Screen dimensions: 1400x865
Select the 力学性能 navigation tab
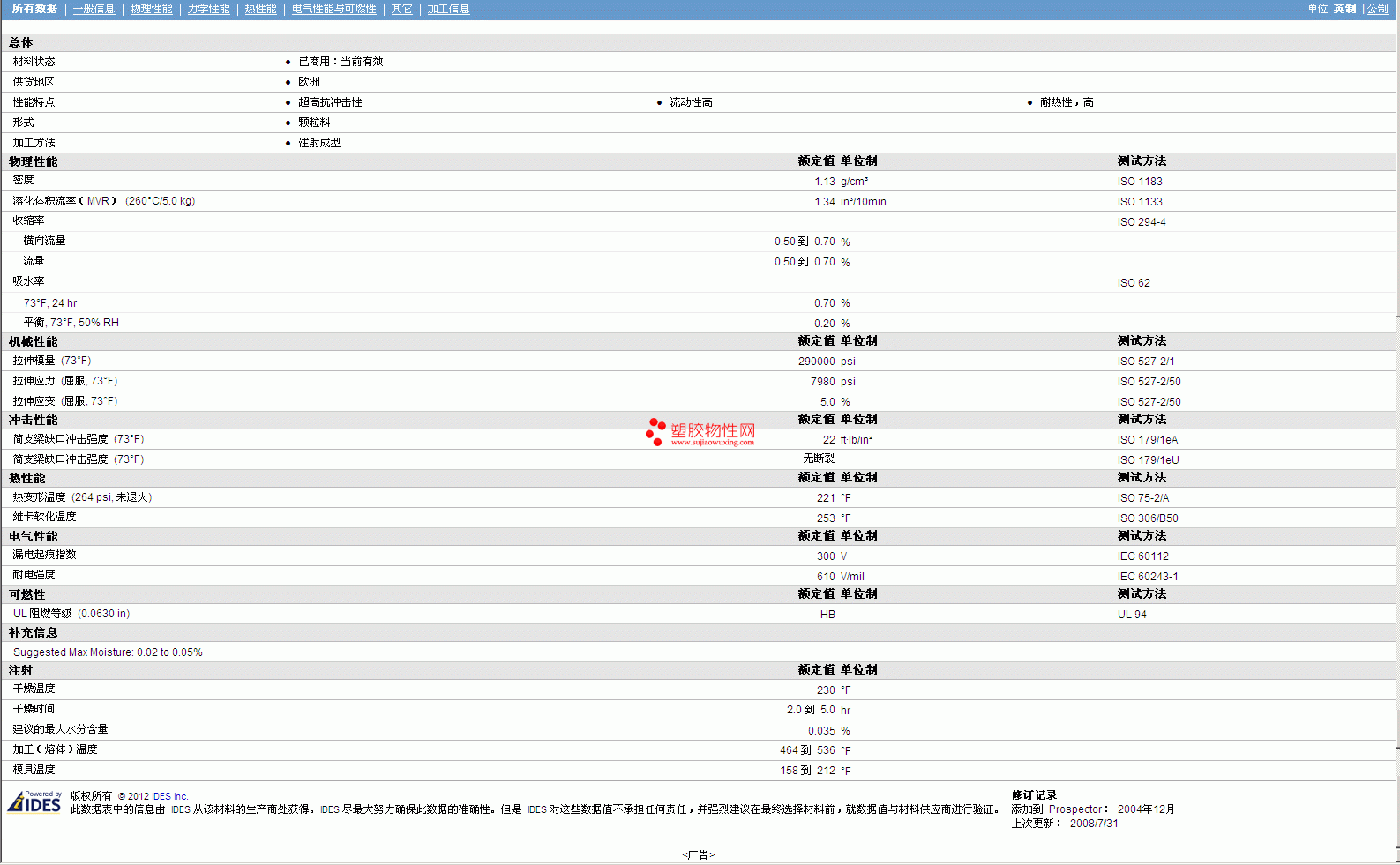(208, 9)
